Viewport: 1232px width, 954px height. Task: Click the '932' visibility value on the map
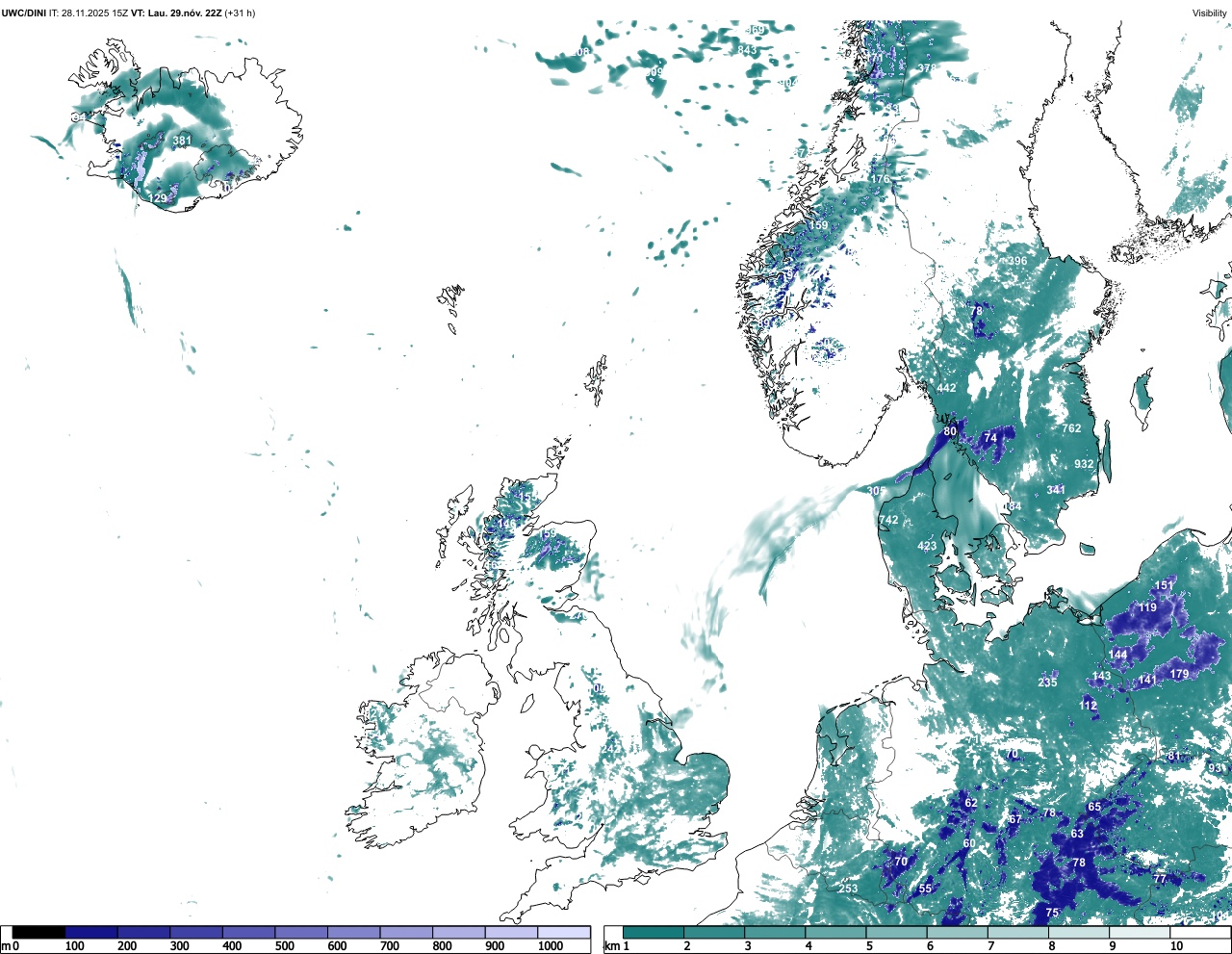pyautogui.click(x=1084, y=464)
